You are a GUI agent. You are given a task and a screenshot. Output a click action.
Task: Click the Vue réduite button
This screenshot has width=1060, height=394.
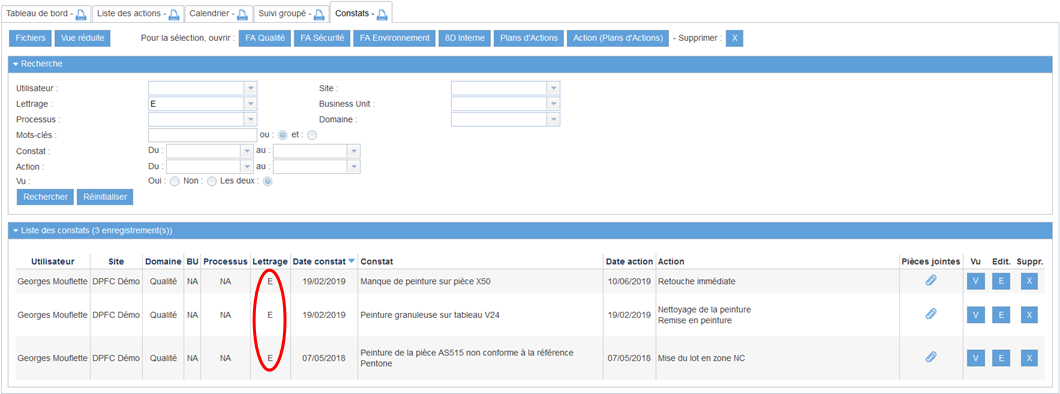(82, 39)
